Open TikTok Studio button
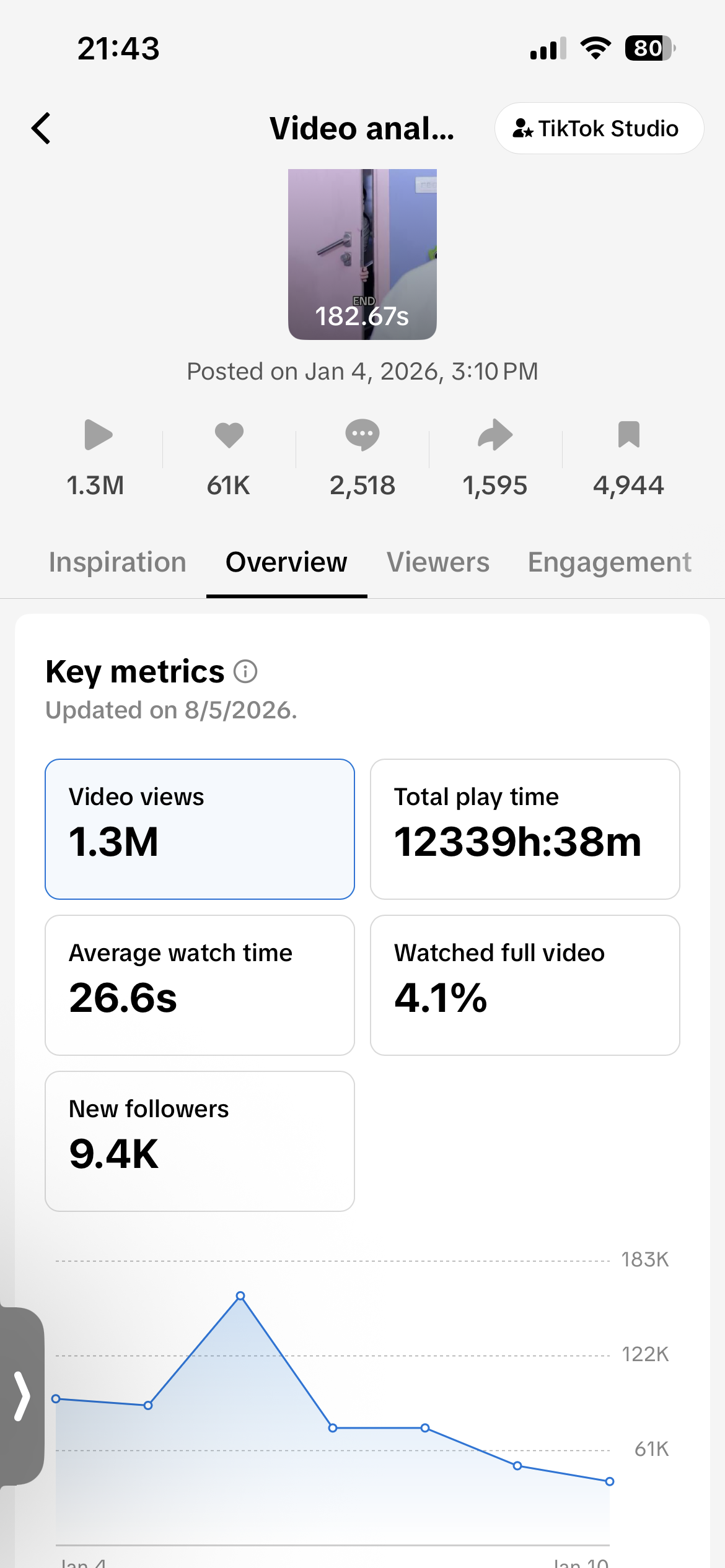 coord(599,128)
